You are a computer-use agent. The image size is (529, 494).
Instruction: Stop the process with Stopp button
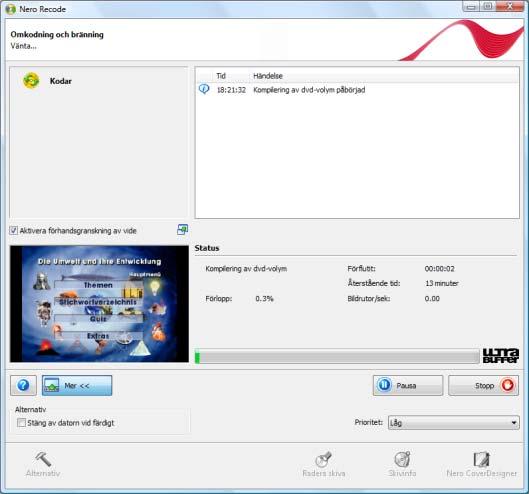(483, 385)
